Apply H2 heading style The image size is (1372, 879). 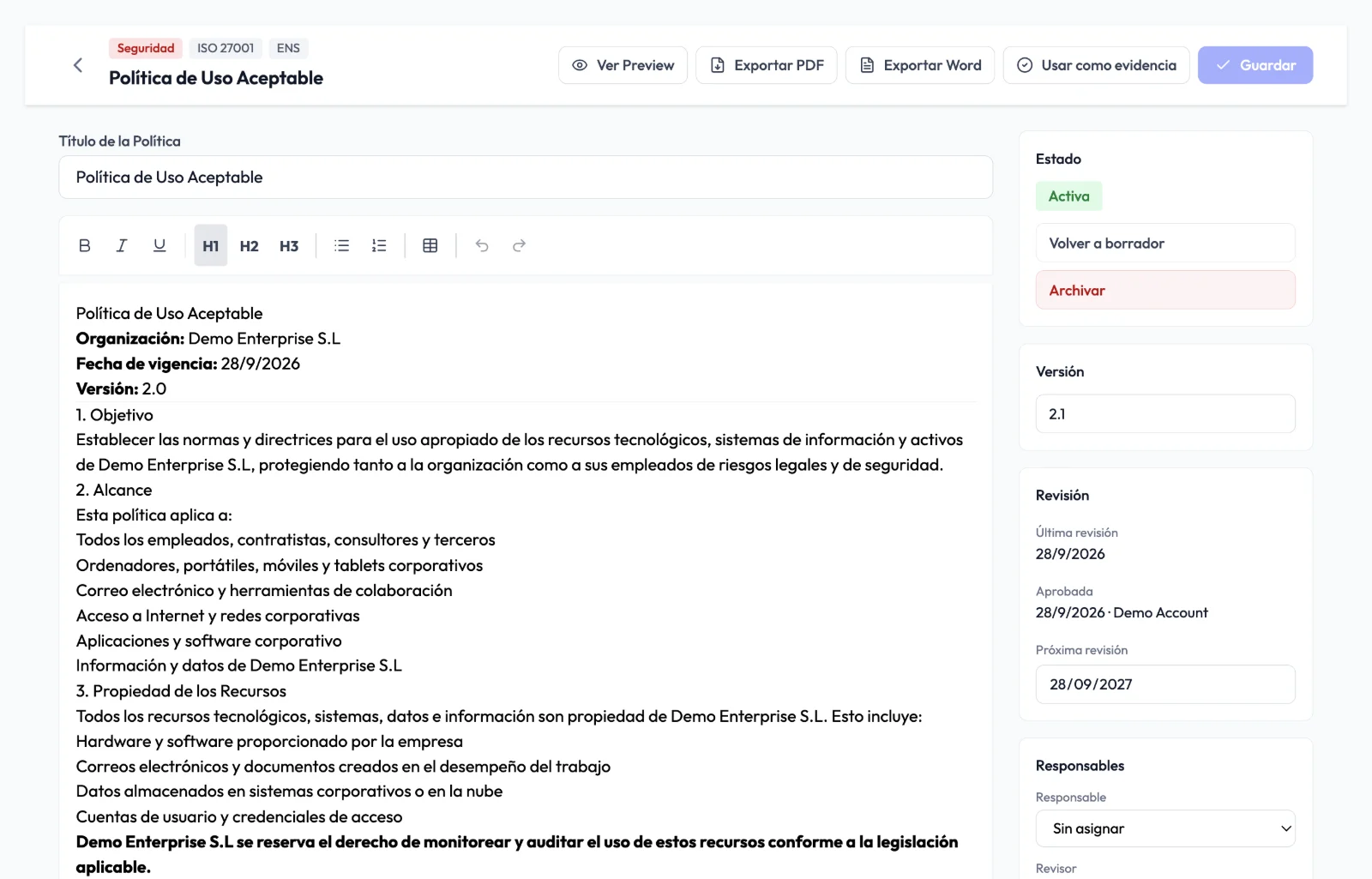point(250,245)
